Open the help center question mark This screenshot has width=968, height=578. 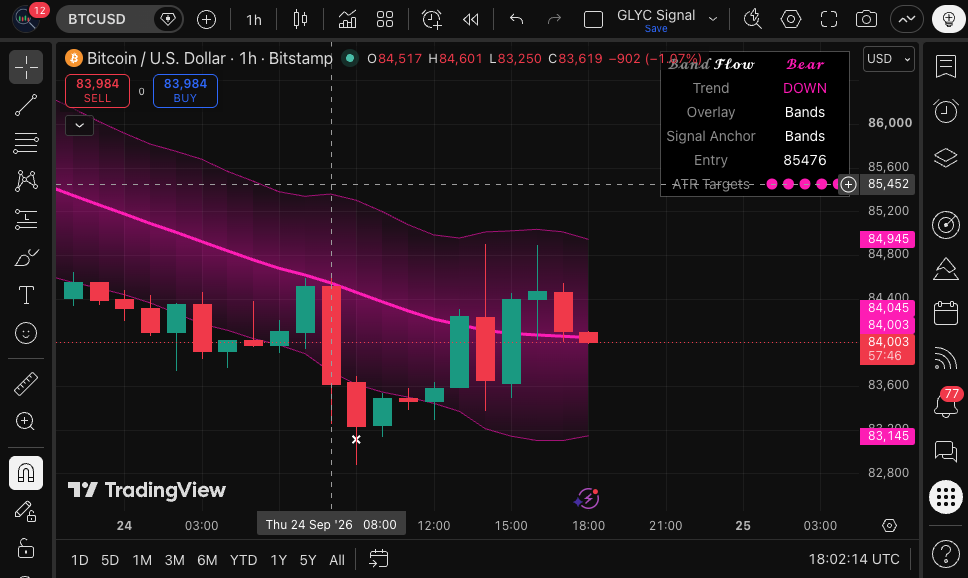coord(946,553)
